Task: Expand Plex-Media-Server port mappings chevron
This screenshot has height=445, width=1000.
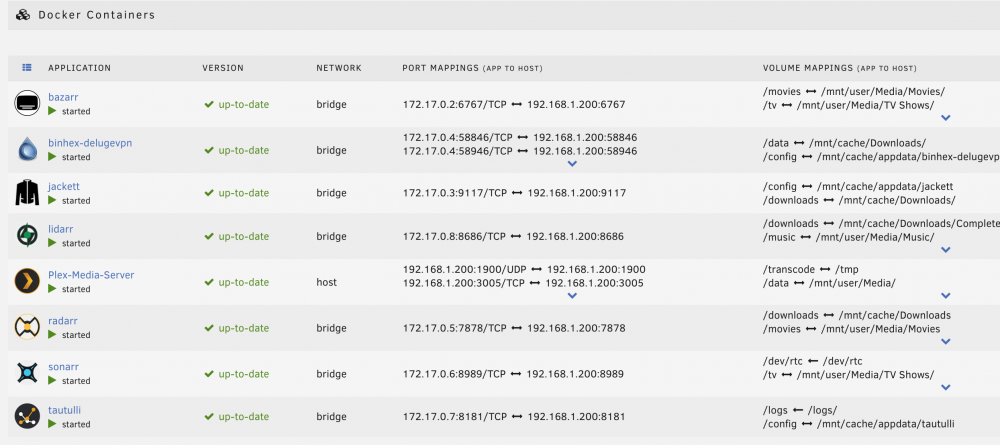Action: 572,296
